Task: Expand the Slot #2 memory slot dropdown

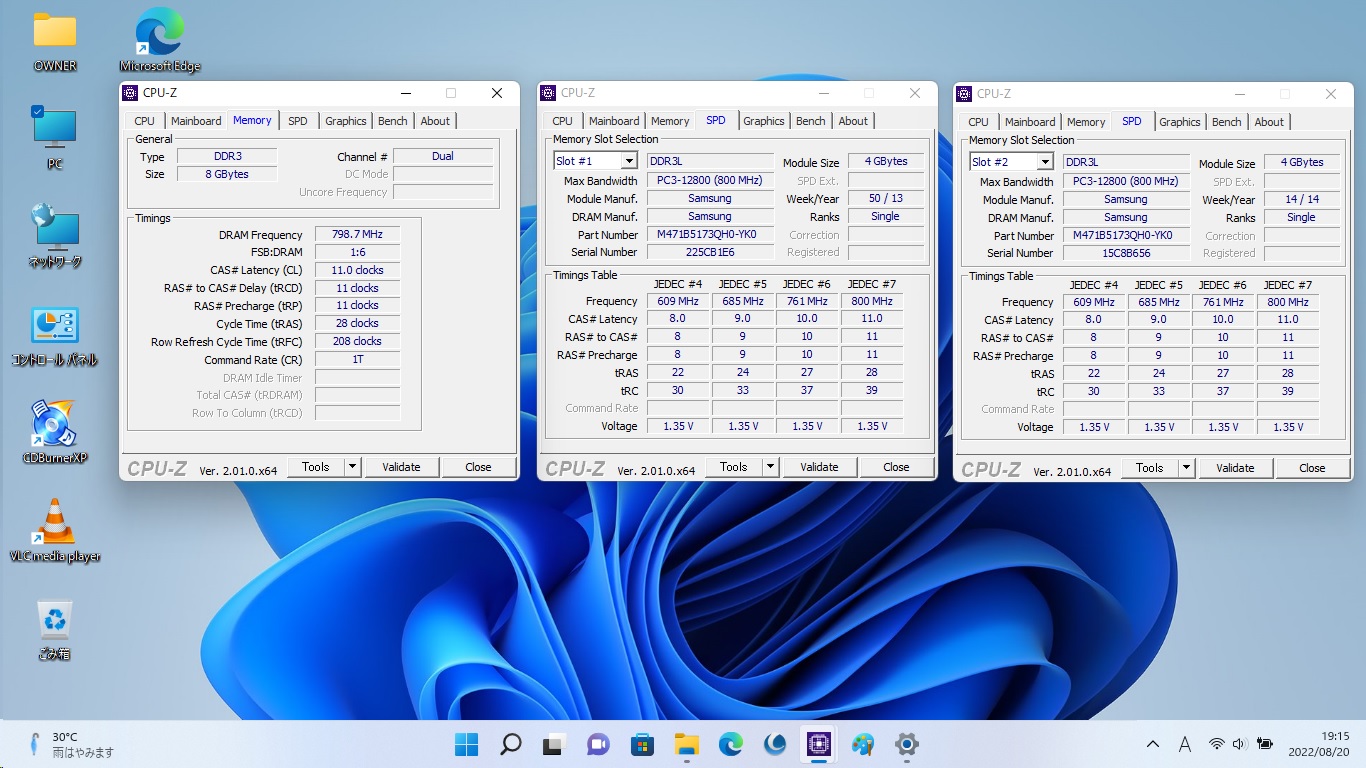Action: point(1045,162)
